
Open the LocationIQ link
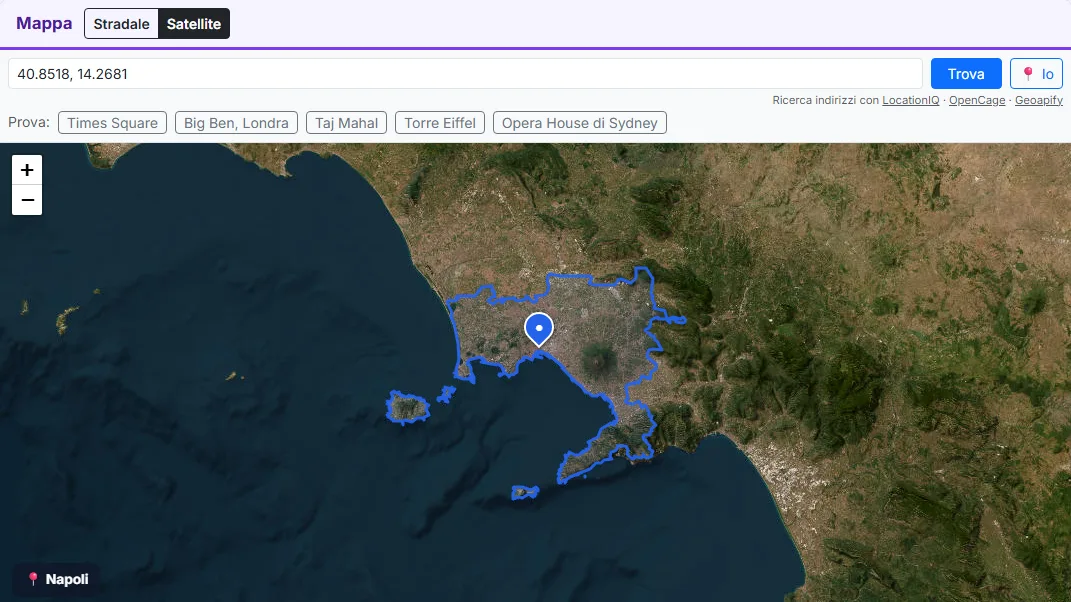pos(910,100)
